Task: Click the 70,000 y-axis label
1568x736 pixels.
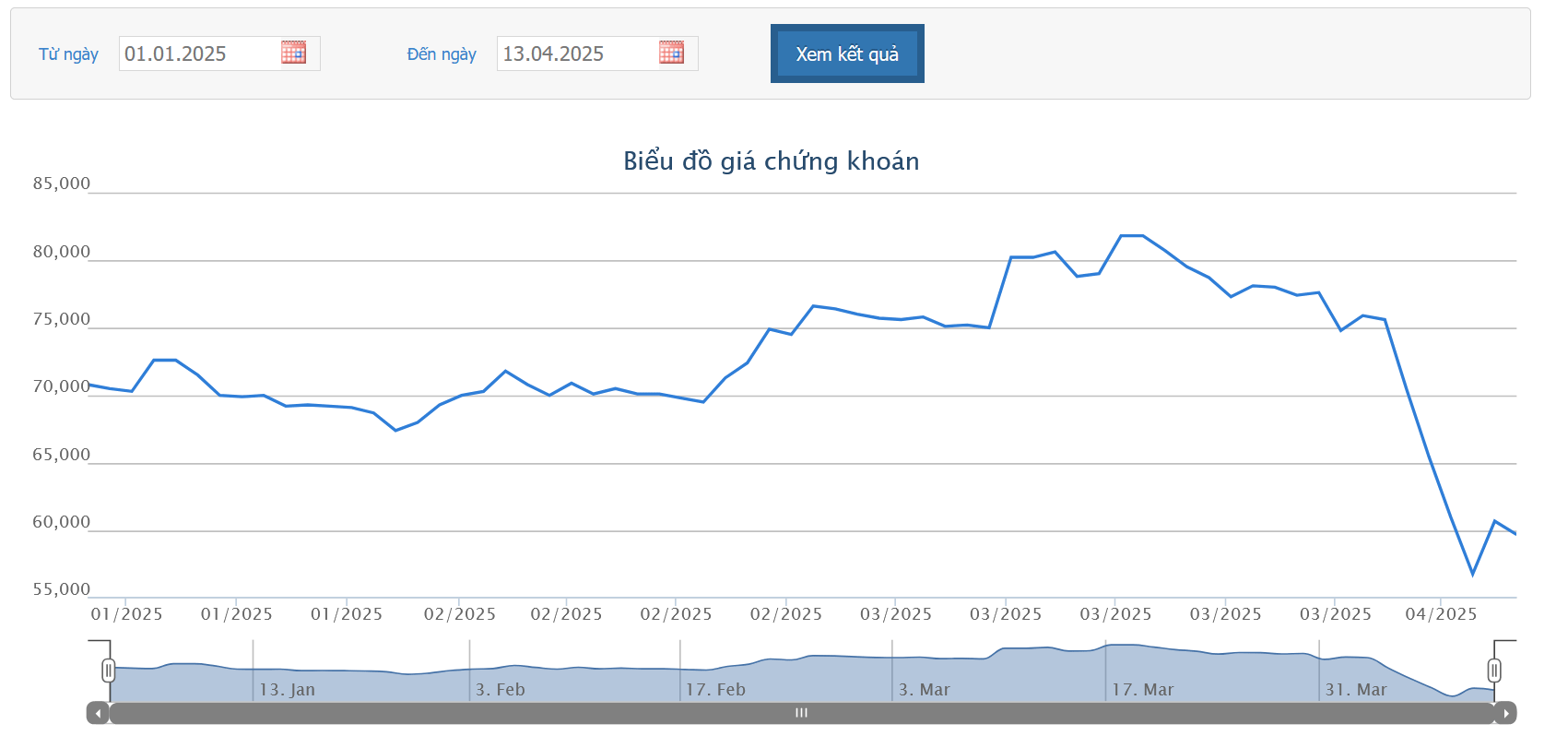Action: (x=62, y=386)
